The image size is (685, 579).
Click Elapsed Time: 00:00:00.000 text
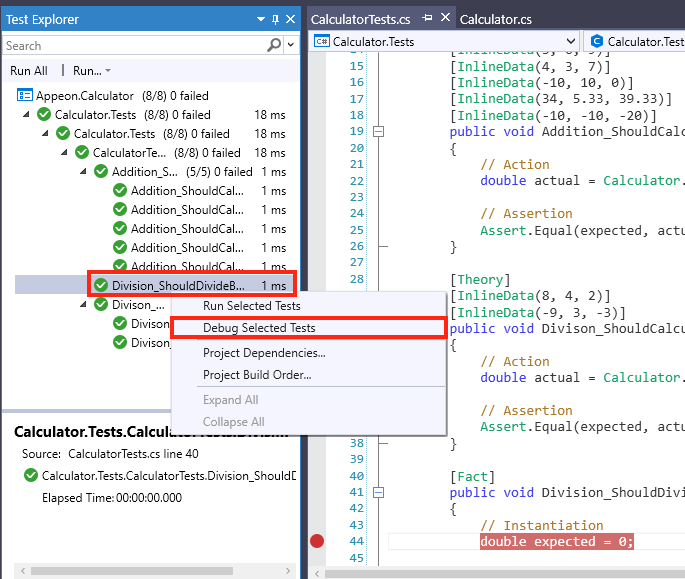[x=112, y=498]
